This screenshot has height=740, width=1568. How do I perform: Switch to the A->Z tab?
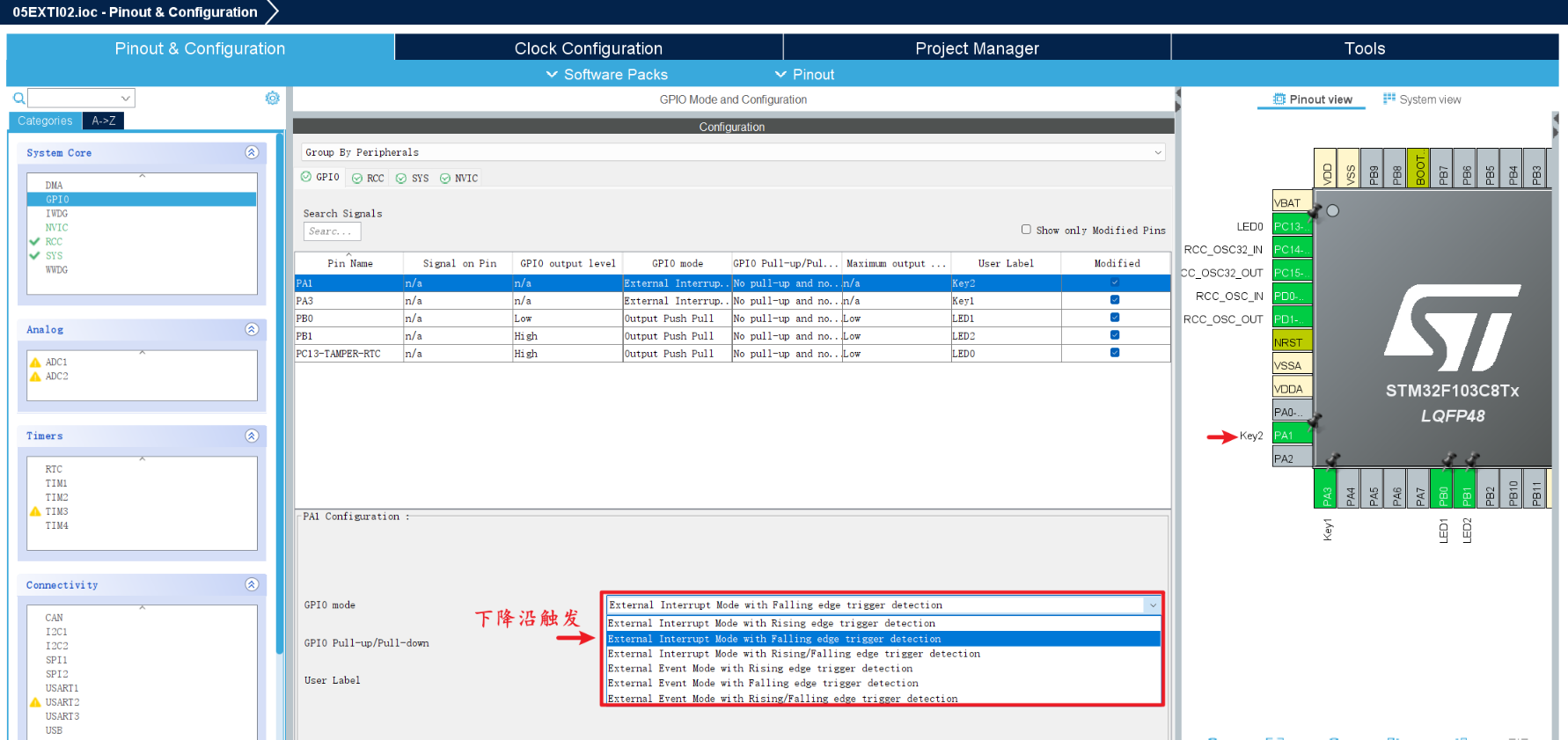point(104,121)
